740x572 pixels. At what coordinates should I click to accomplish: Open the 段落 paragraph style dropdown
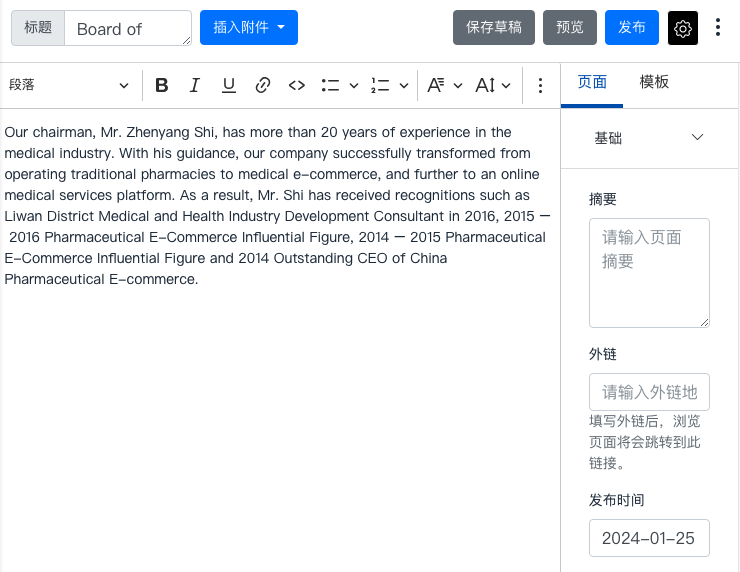[69, 86]
